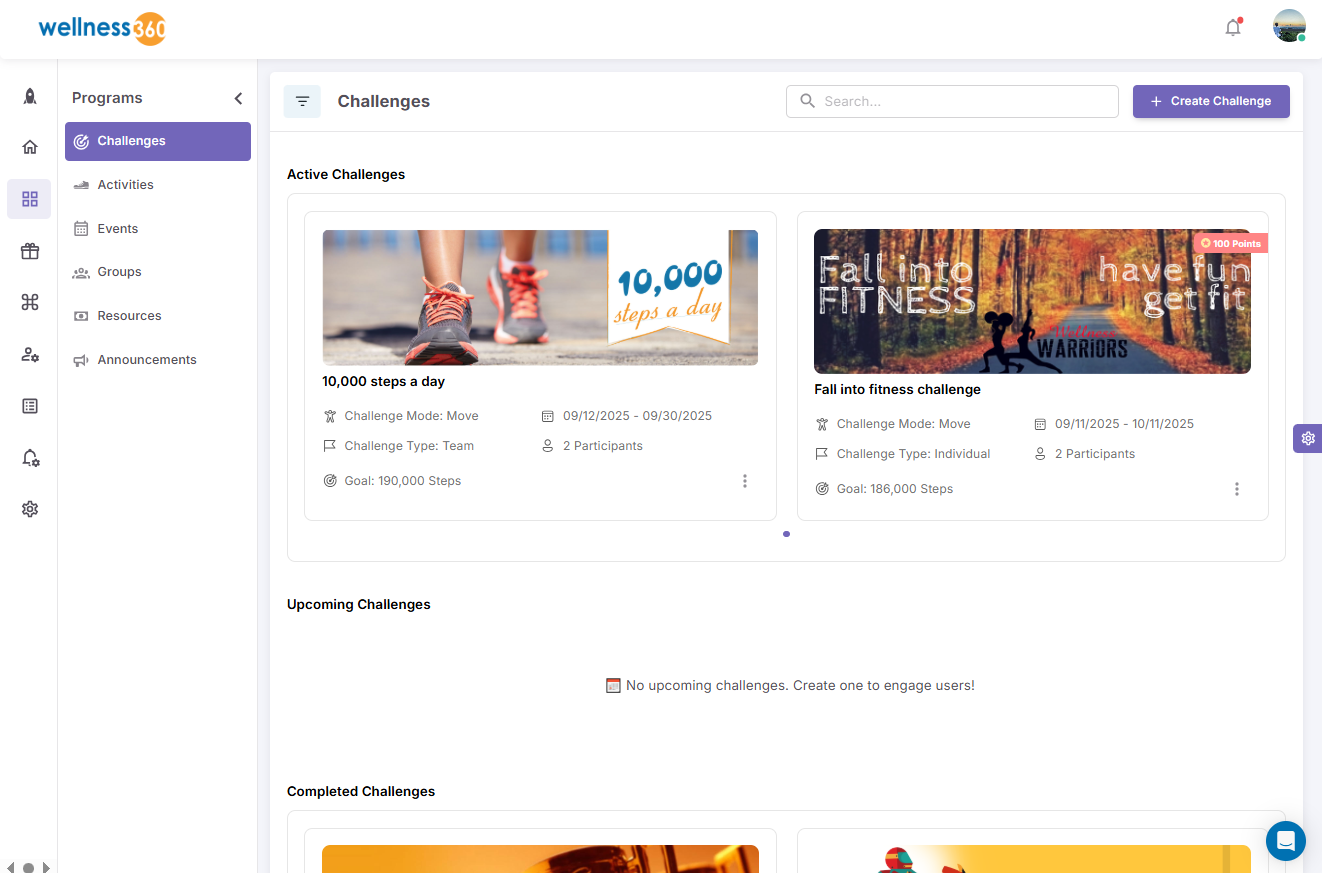Open the Fall into Fitness banner image

click(1032, 301)
